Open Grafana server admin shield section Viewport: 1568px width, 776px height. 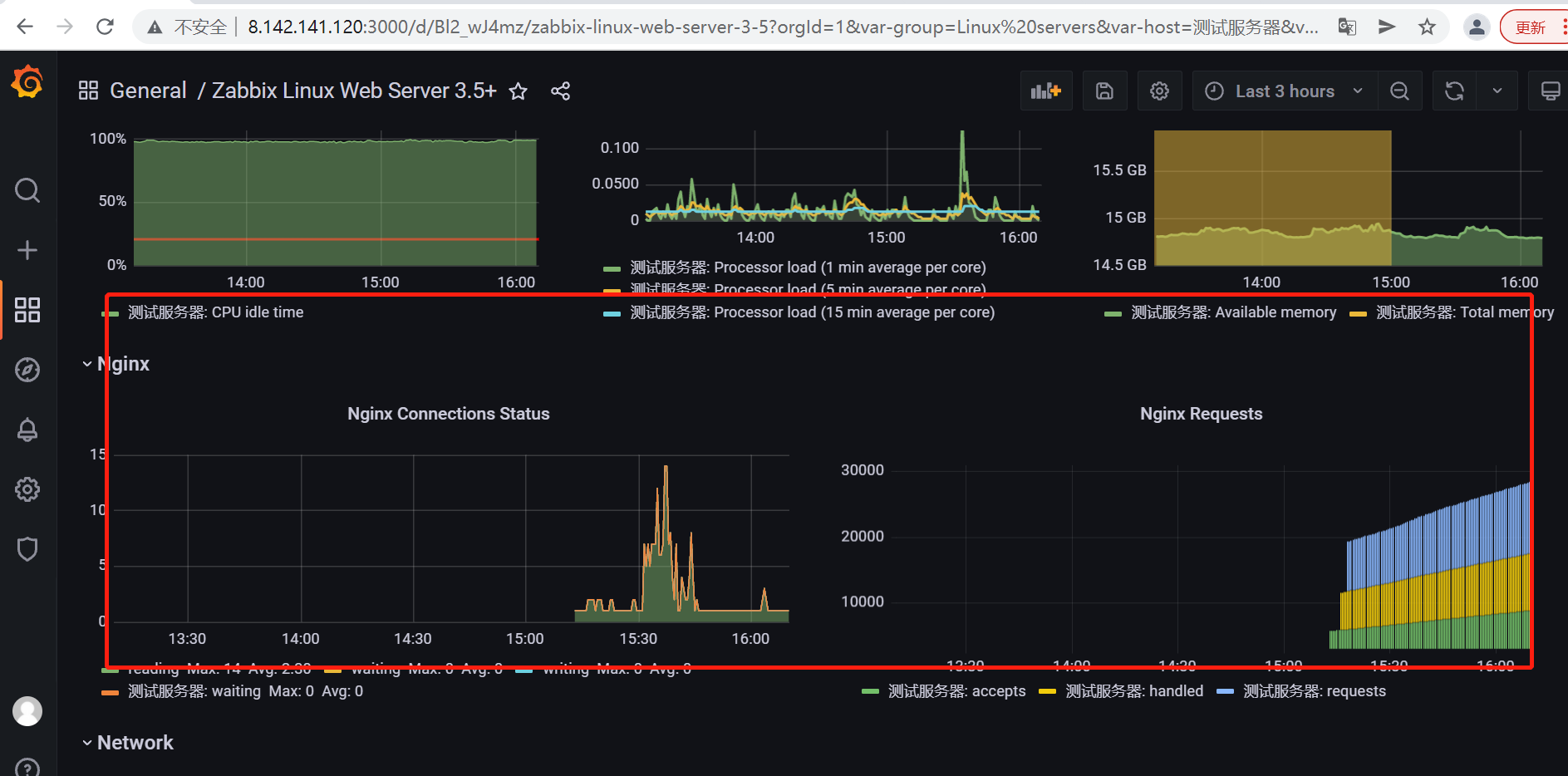click(x=27, y=548)
